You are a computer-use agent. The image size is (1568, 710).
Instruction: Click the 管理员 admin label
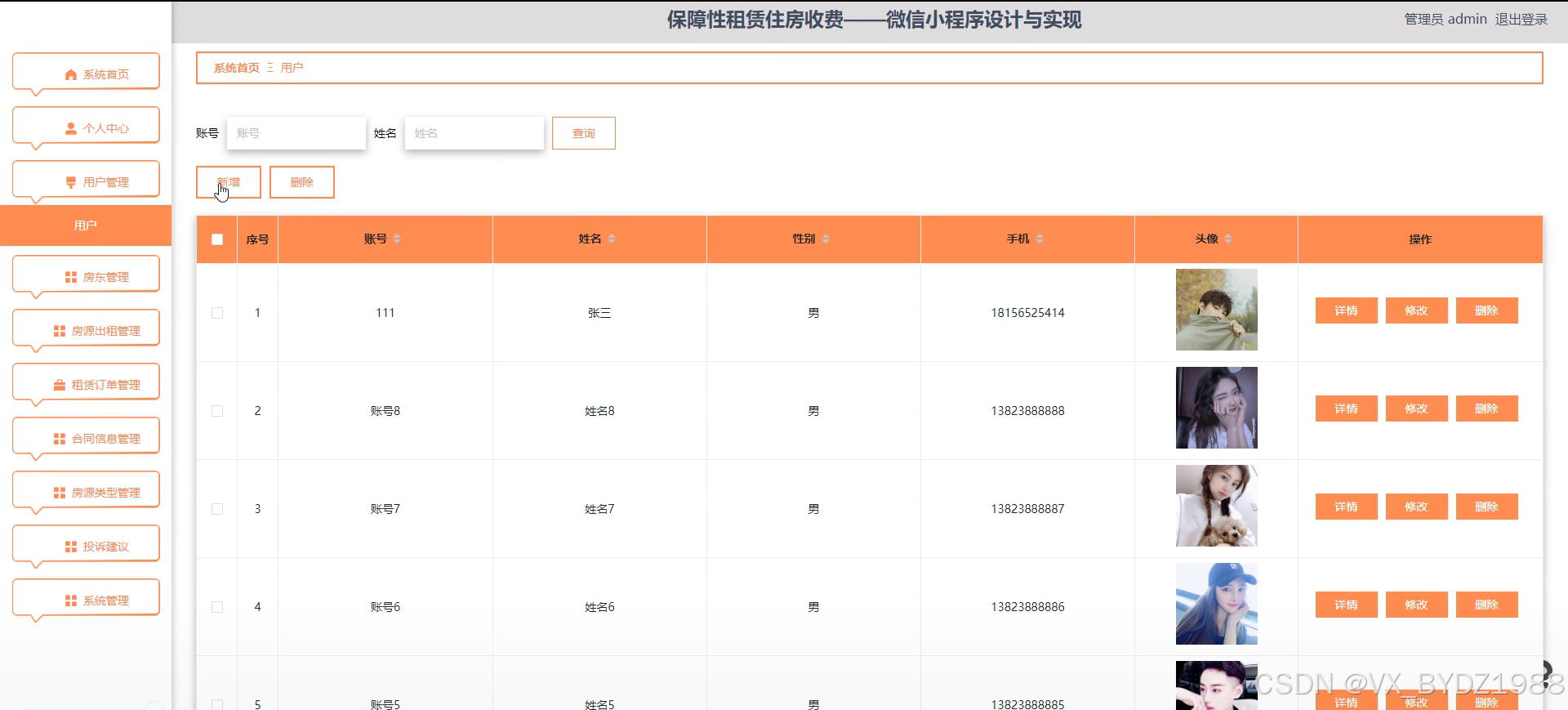pyautogui.click(x=1445, y=19)
